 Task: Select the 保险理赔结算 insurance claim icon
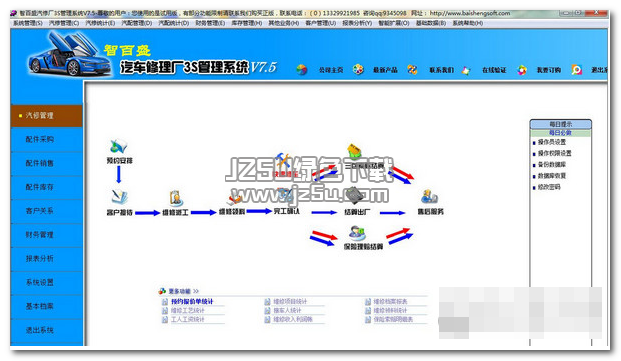[x=357, y=232]
